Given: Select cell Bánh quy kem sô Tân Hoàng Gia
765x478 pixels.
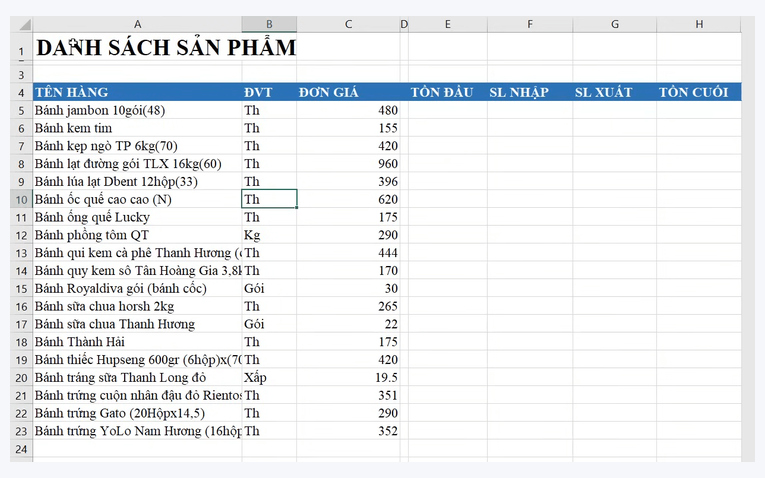Looking at the screenshot, I should click(137, 270).
